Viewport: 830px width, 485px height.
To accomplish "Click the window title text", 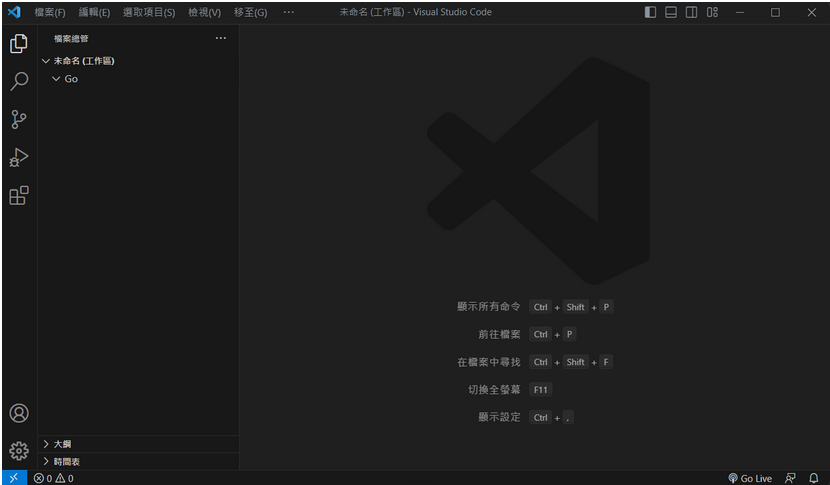I will (x=416, y=12).
